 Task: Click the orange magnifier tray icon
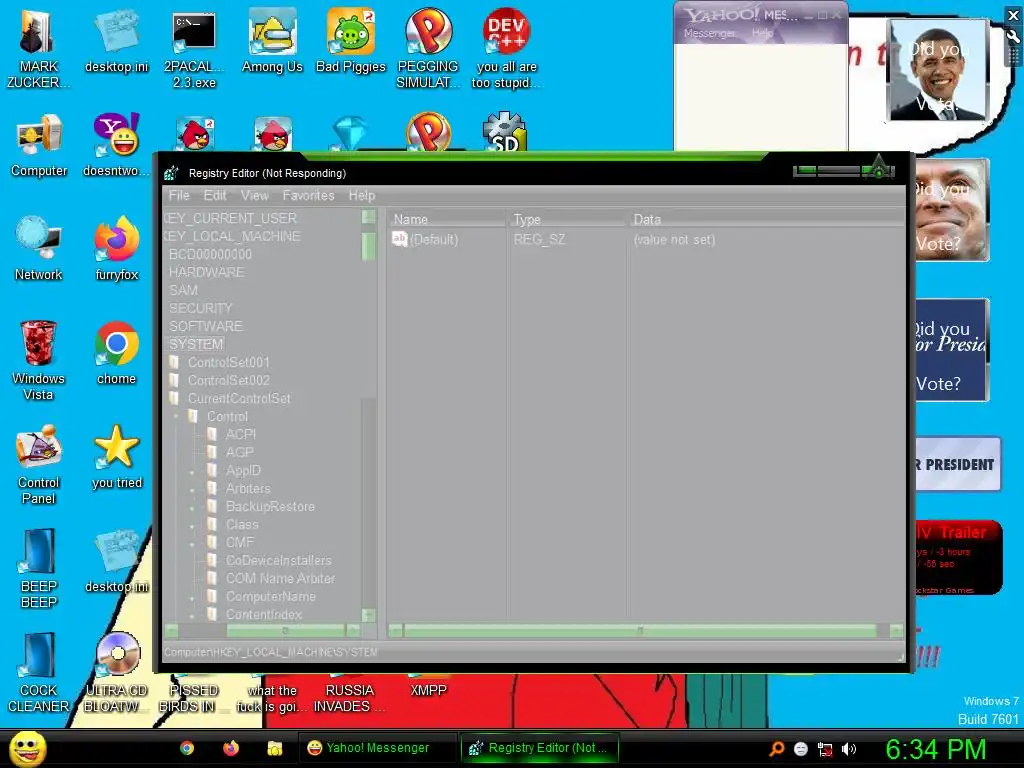pos(777,749)
